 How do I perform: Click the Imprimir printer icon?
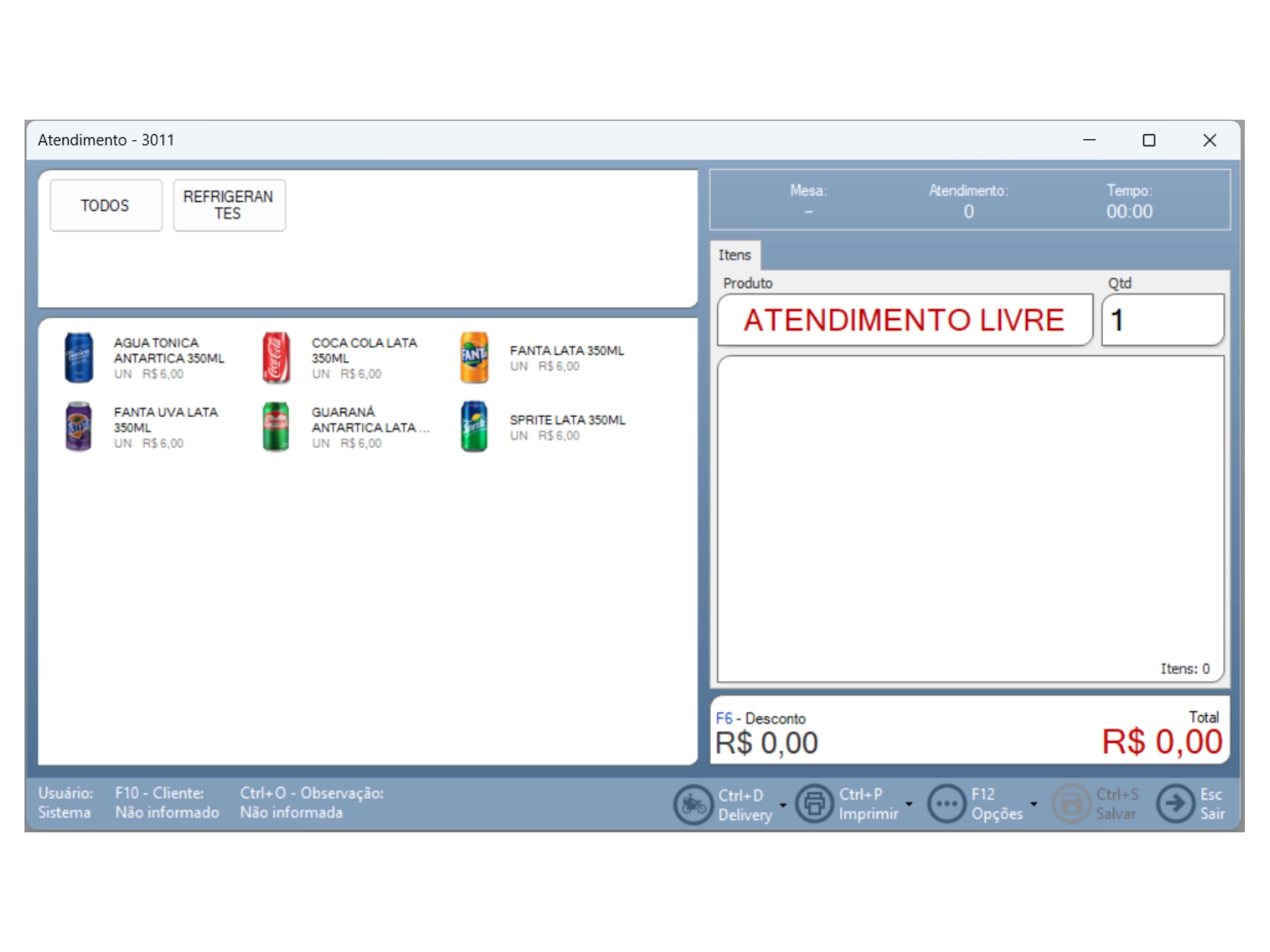[814, 804]
